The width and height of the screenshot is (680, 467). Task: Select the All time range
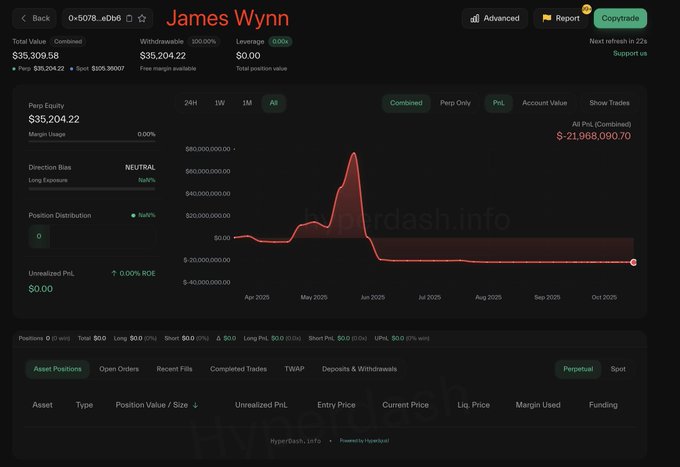tap(274, 103)
